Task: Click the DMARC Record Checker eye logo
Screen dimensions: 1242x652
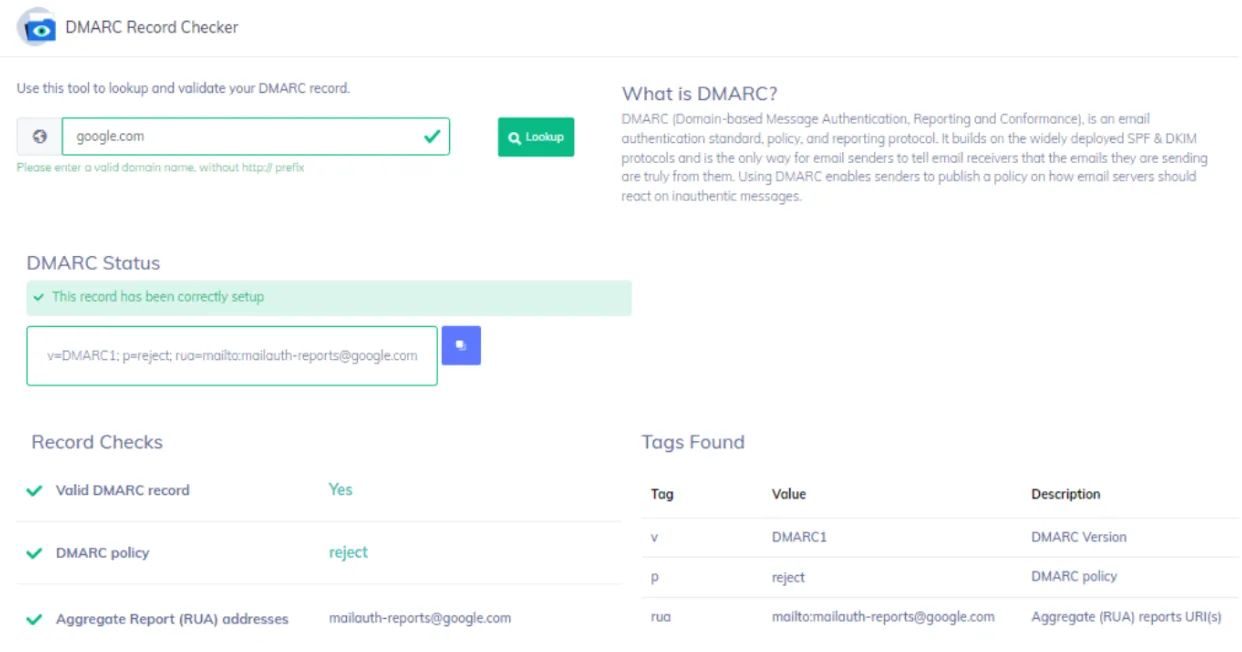Action: [36, 27]
